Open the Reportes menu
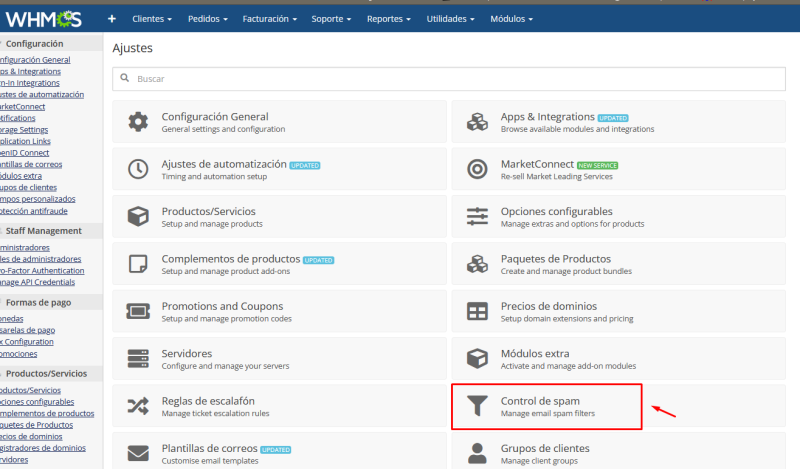Viewport: 800px width, 469px height. [x=391, y=19]
